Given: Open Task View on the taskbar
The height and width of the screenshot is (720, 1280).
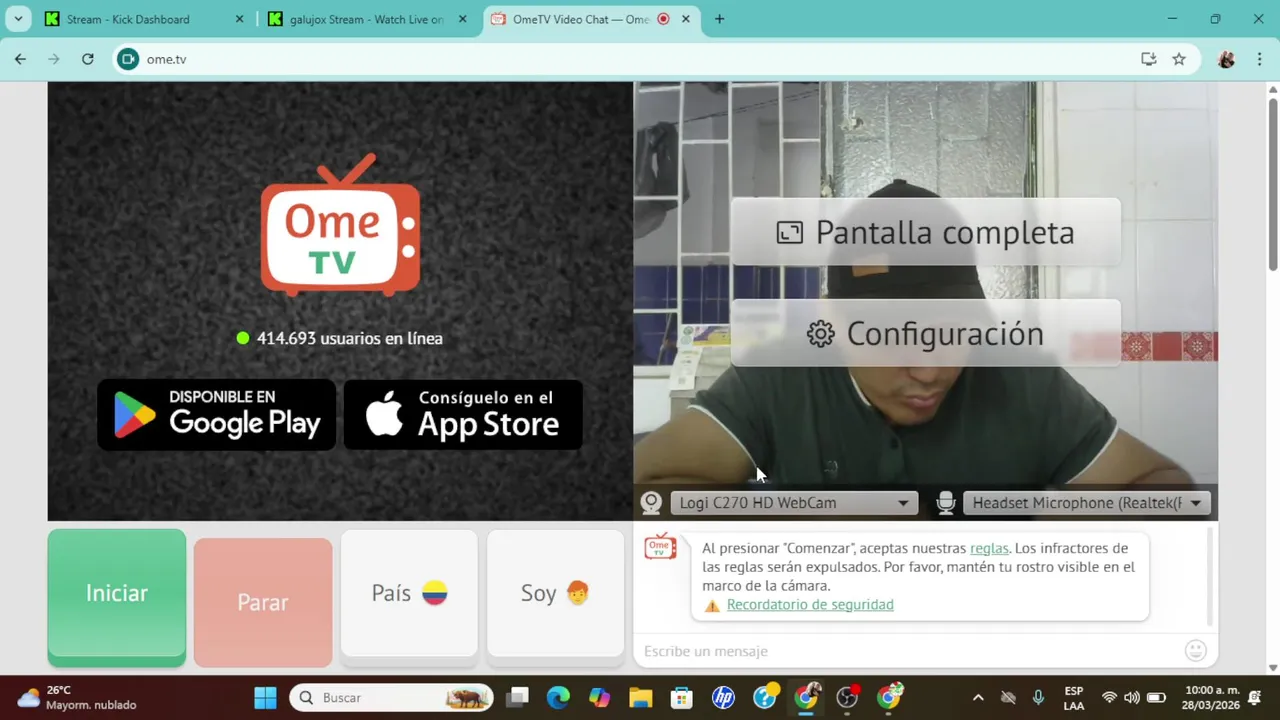Looking at the screenshot, I should coord(517,698).
